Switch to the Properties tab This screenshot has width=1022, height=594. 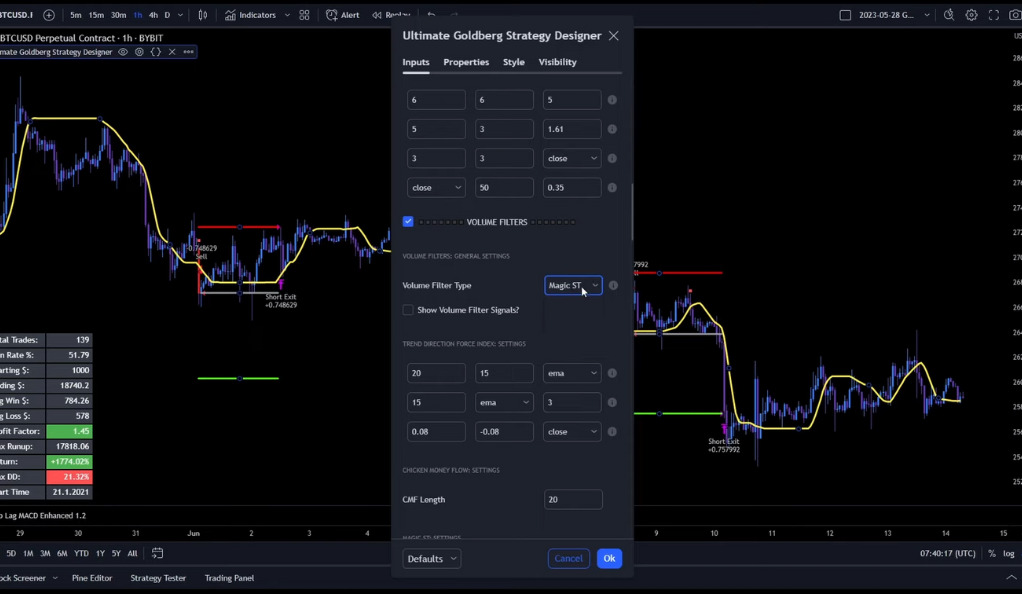coord(466,62)
